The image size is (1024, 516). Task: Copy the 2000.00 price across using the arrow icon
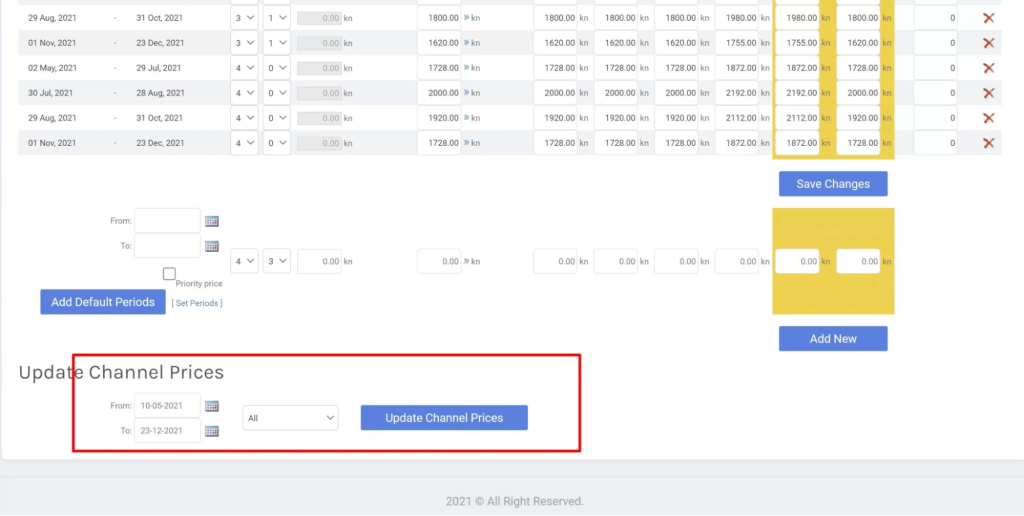[467, 93]
